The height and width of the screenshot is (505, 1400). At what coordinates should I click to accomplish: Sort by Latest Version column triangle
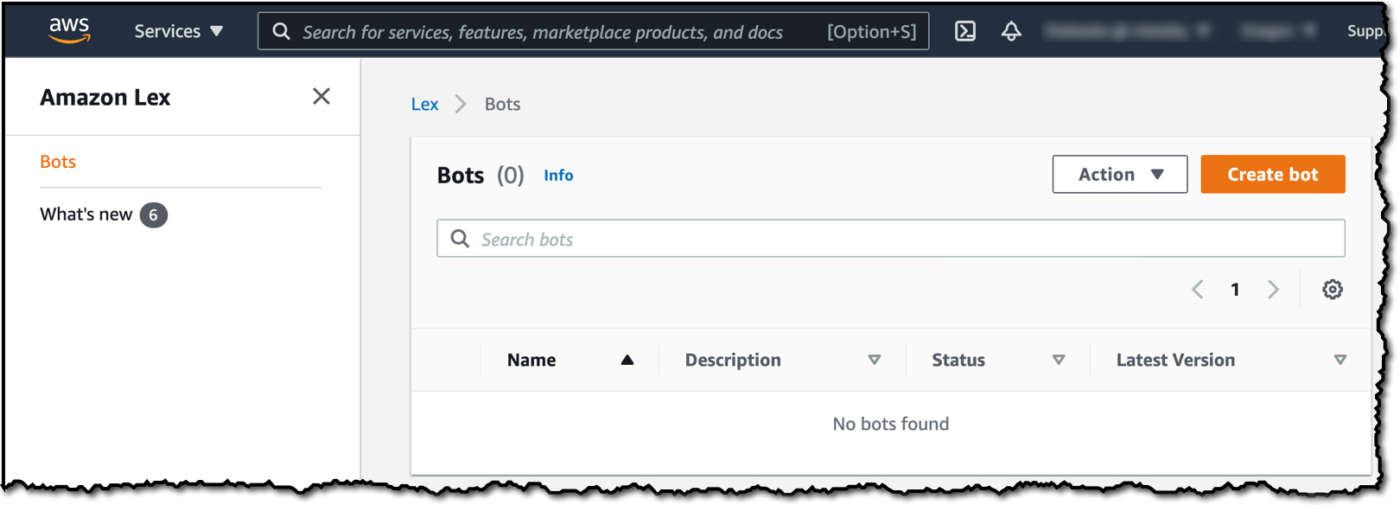pos(1340,360)
